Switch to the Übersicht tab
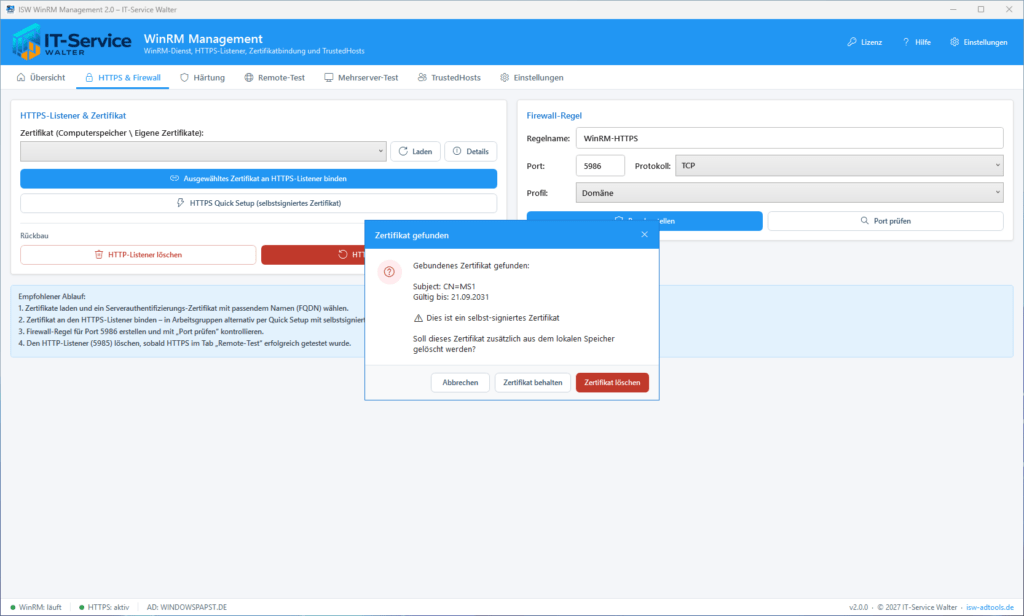The image size is (1024, 616). pos(40,77)
